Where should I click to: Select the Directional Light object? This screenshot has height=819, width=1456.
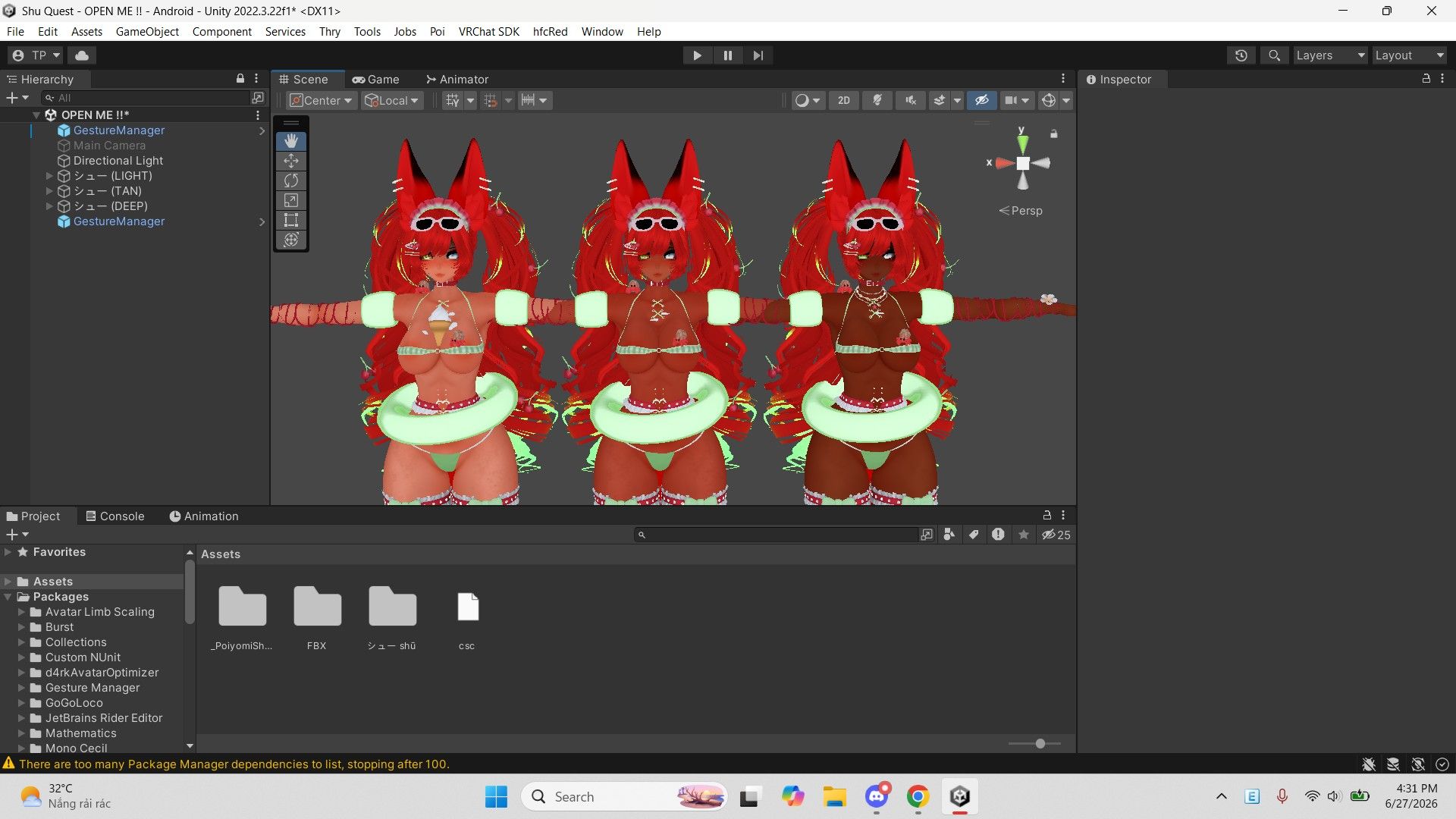coord(118,161)
